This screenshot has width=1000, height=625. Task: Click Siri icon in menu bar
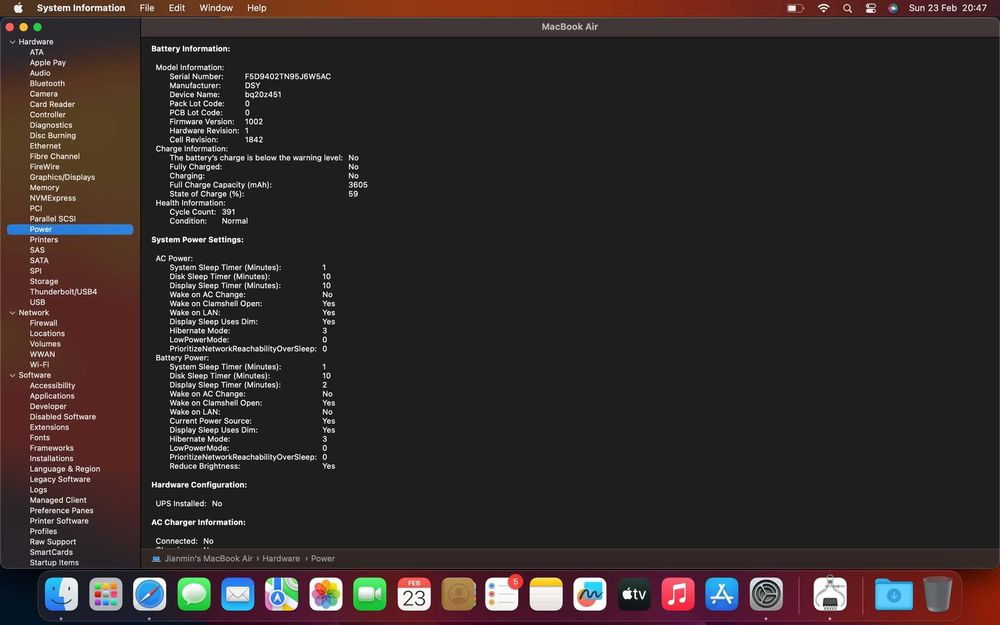(x=893, y=8)
